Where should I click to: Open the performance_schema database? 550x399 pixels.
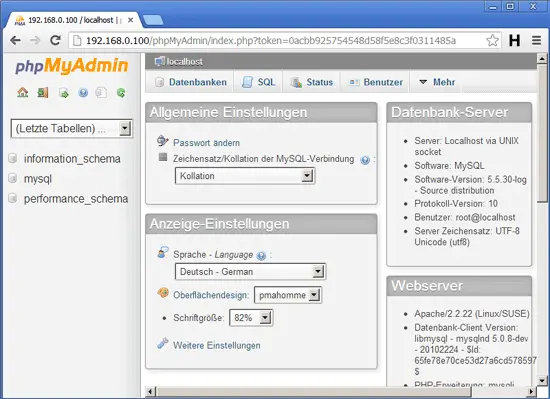(x=76, y=199)
